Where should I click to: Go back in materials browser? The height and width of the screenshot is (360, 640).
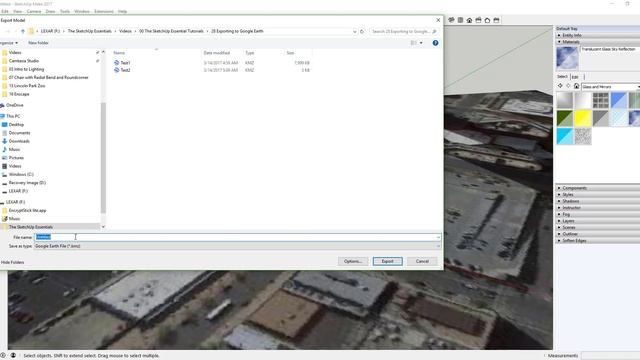point(560,86)
